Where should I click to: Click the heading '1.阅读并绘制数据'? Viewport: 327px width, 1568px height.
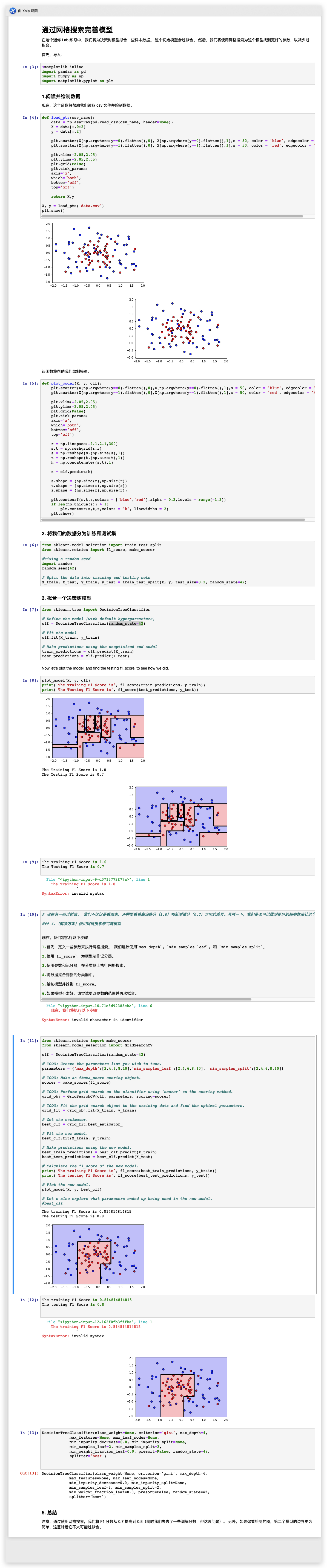tap(61, 96)
